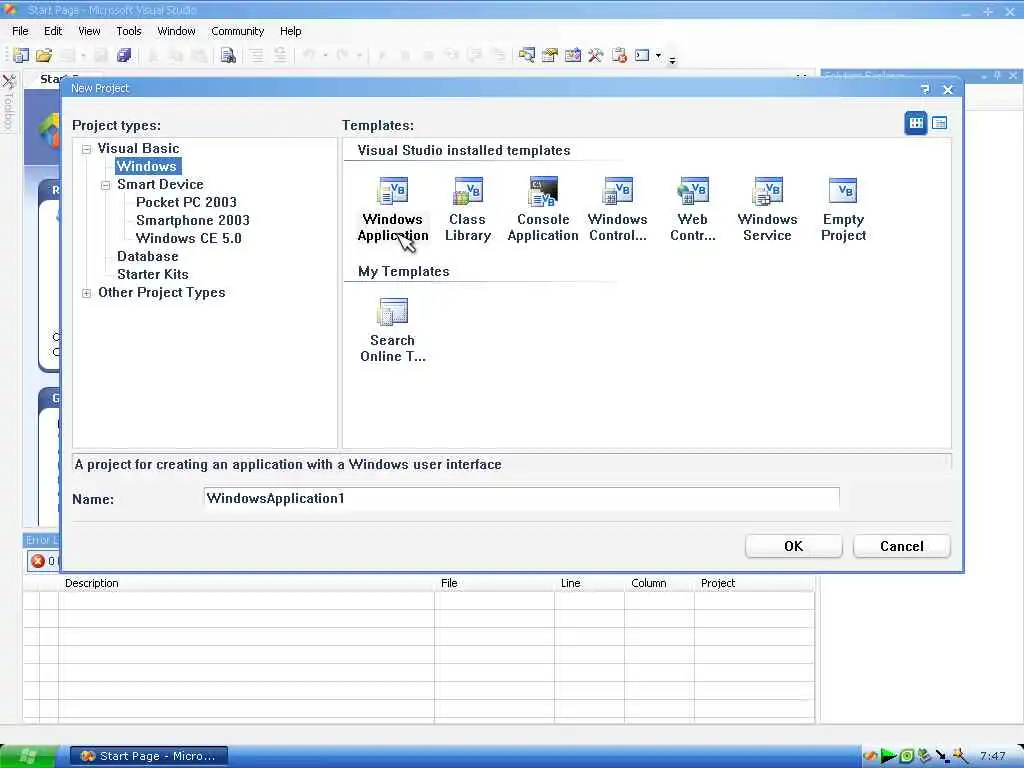Select the Web Control Library template
1024x768 pixels.
click(x=693, y=209)
